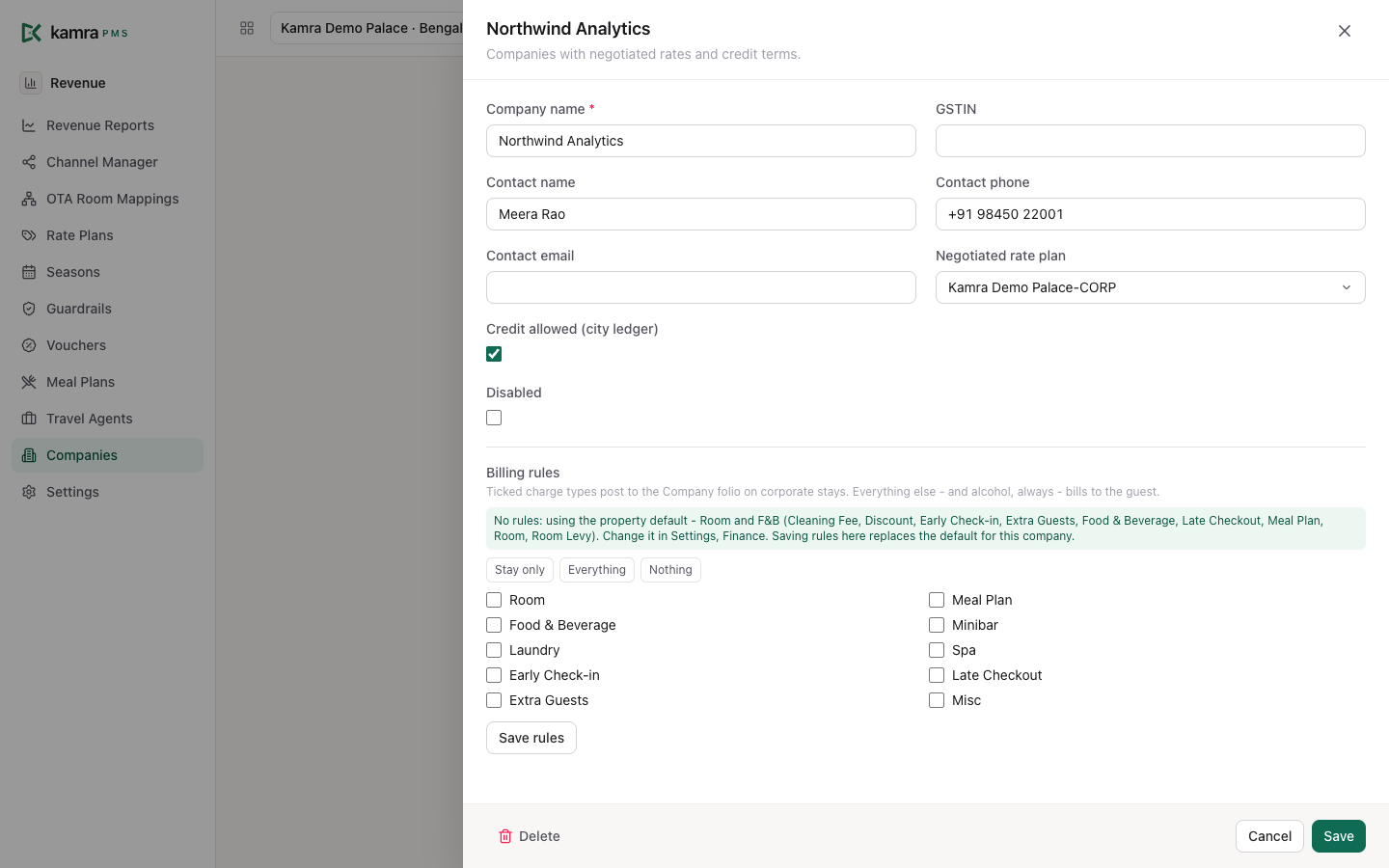Screen dimensions: 1389x868
Task: Tick the Spa checkbox
Action: click(937, 650)
